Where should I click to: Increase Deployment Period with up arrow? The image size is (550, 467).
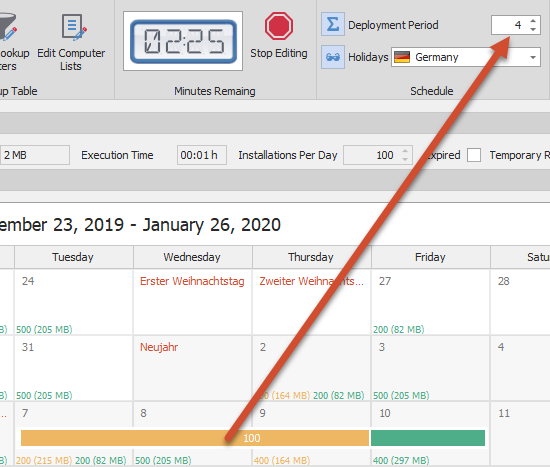point(533,20)
